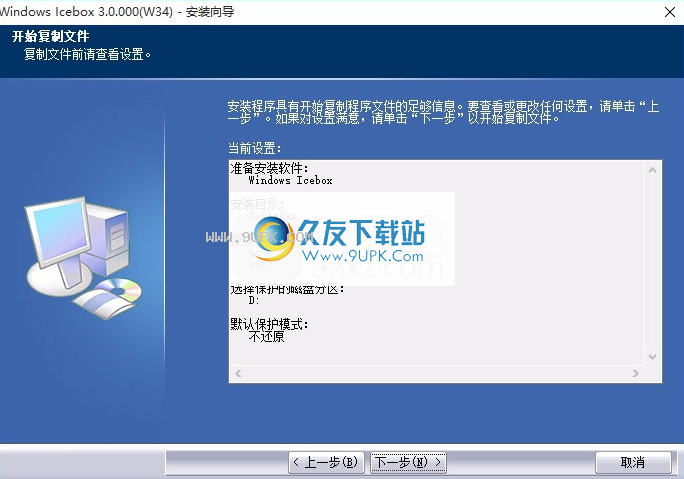Click the '默认保护模式:' line
This screenshot has width=684, height=479.
[269, 324]
